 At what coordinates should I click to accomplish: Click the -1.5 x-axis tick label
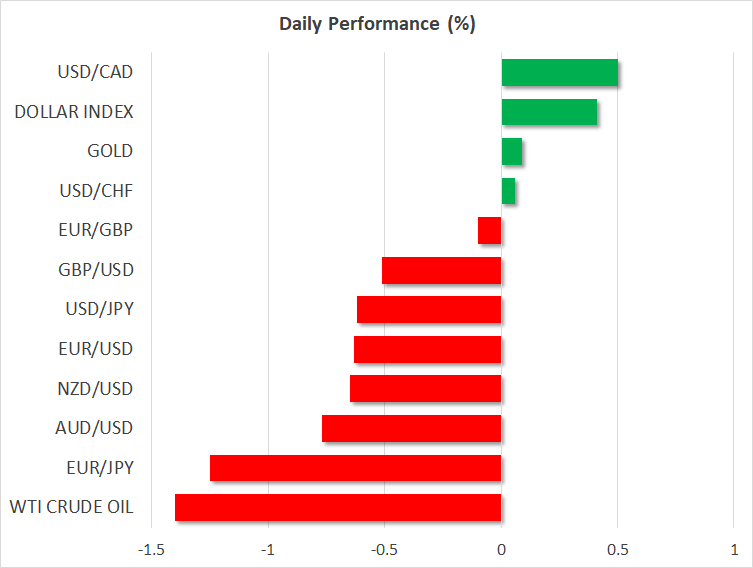coord(152,550)
